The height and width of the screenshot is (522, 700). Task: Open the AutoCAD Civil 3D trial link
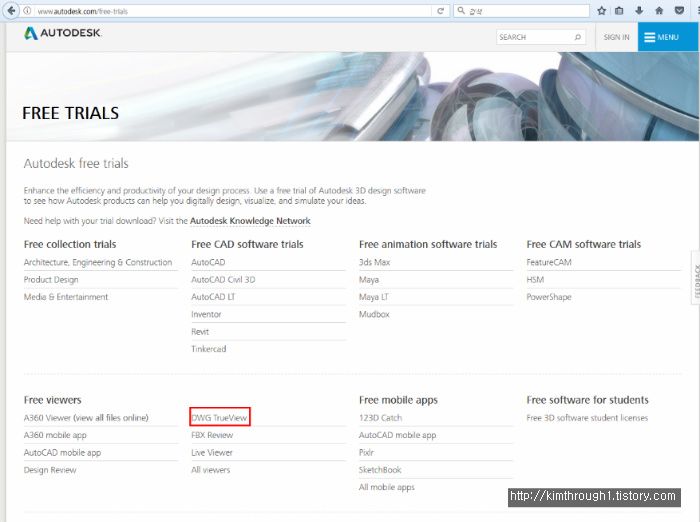point(223,280)
